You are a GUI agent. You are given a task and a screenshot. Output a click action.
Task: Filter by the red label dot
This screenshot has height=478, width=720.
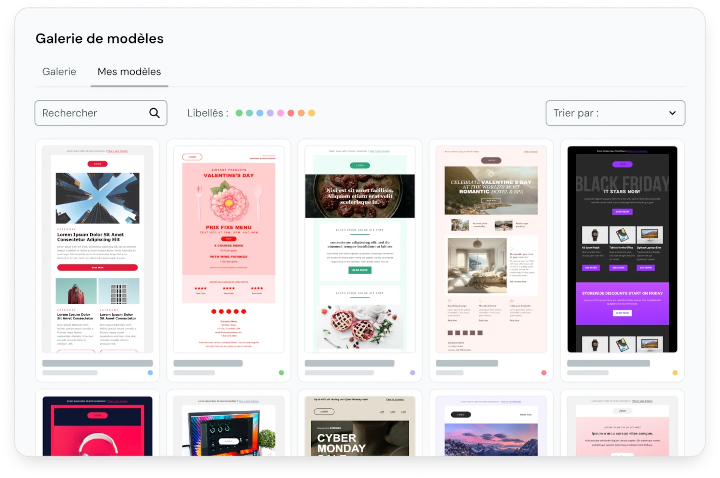click(x=291, y=113)
